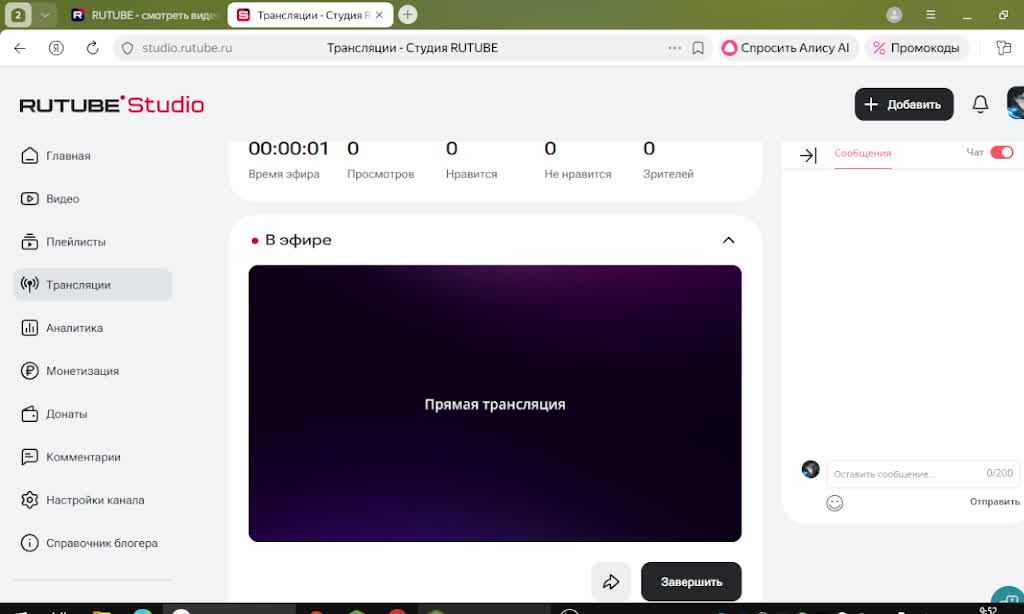The height and width of the screenshot is (614, 1024).
Task: Click the Промокоды button
Action: [x=917, y=48]
